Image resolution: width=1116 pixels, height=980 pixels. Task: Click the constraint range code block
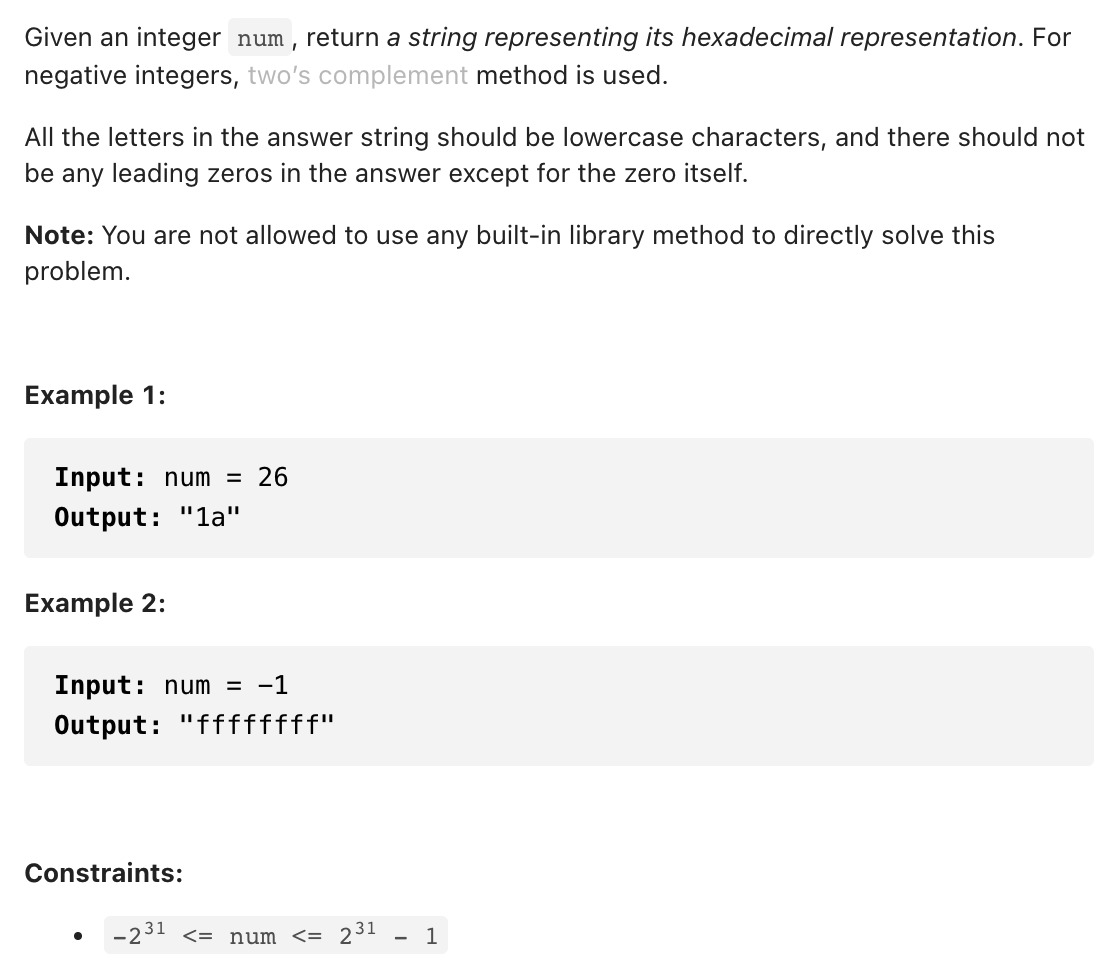(x=275, y=935)
